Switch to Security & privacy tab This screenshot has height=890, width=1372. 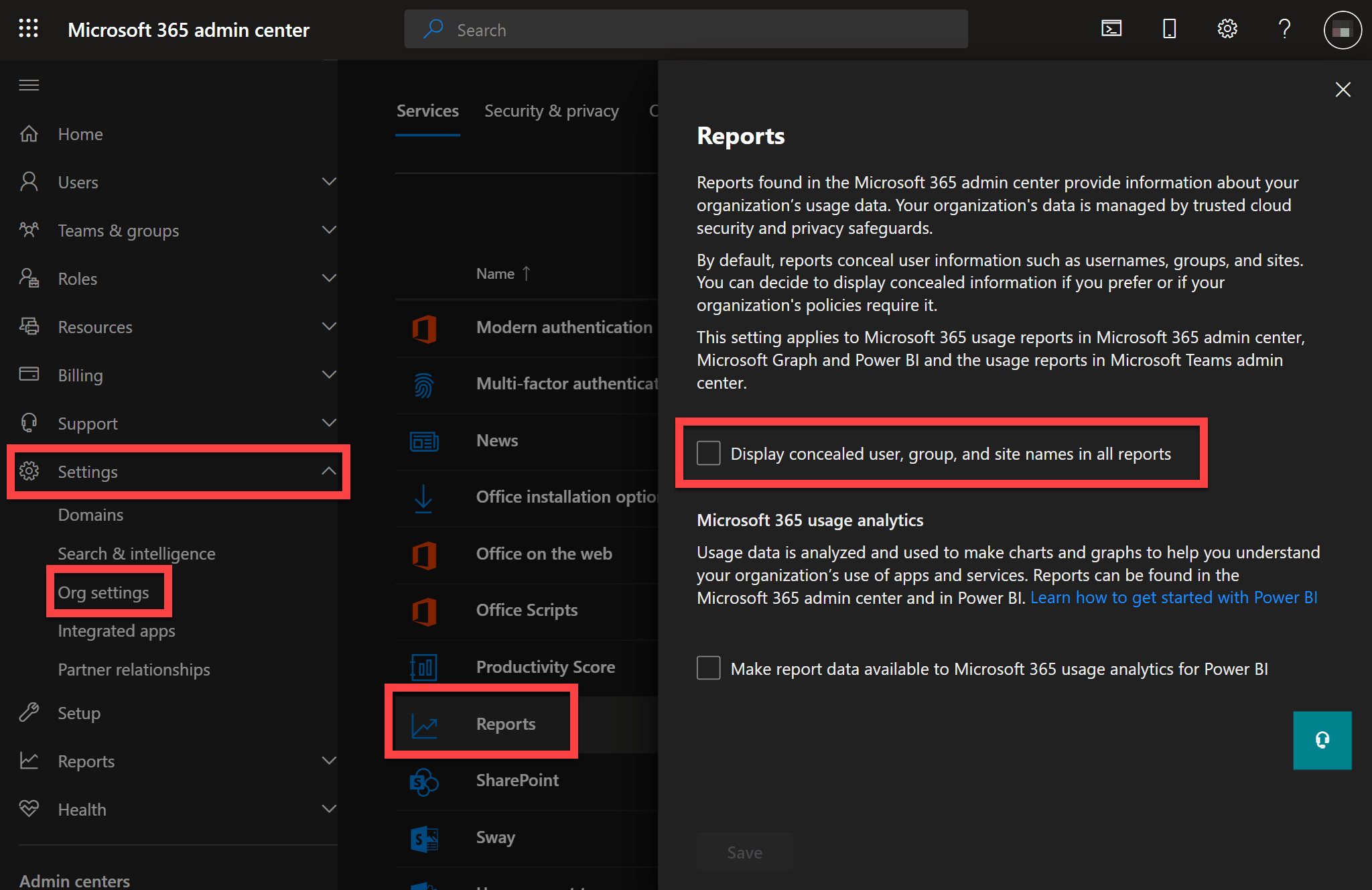coord(551,111)
